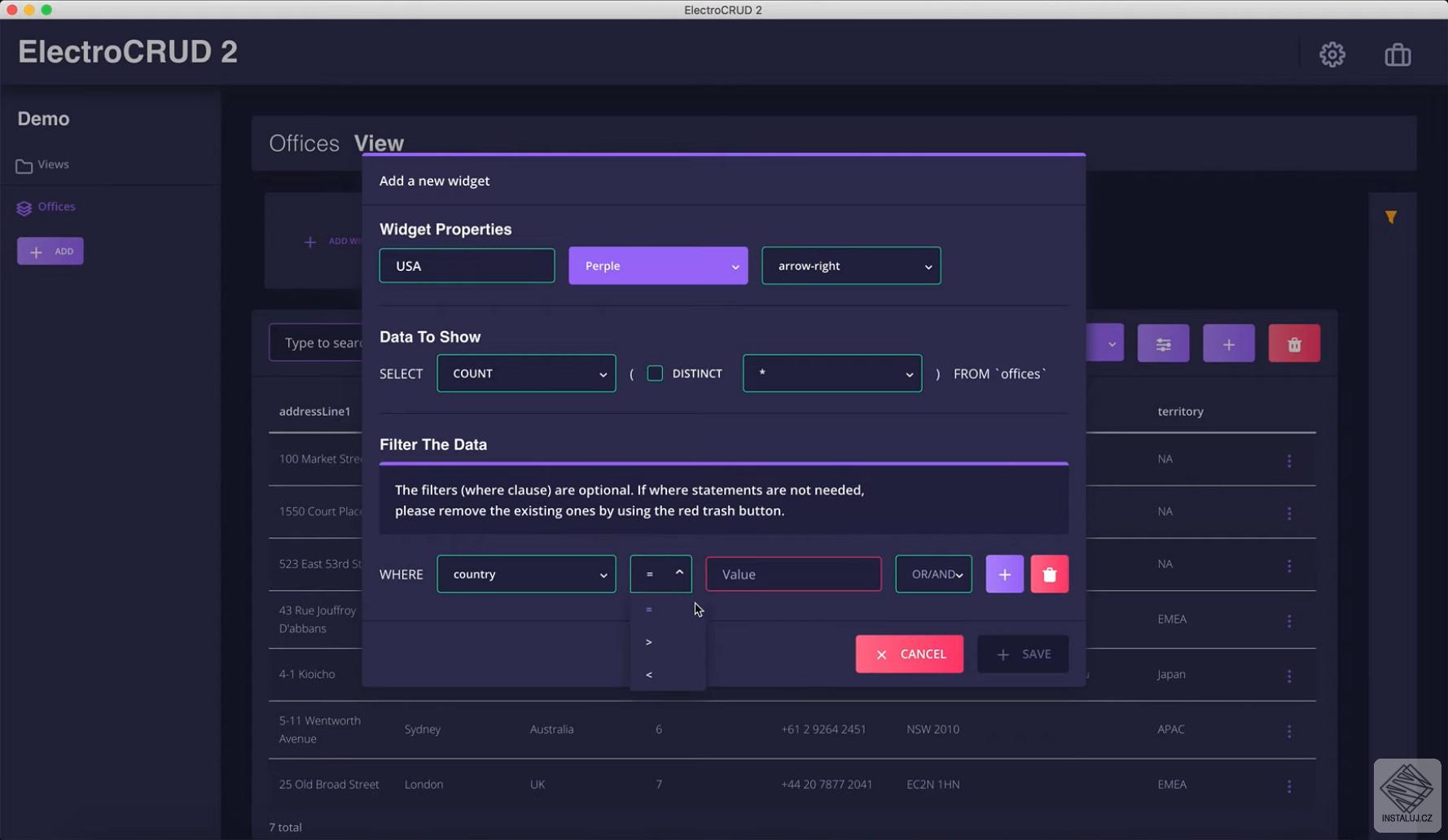The image size is (1448, 840).
Task: Open the arrow-right icon dropdown
Action: point(851,265)
